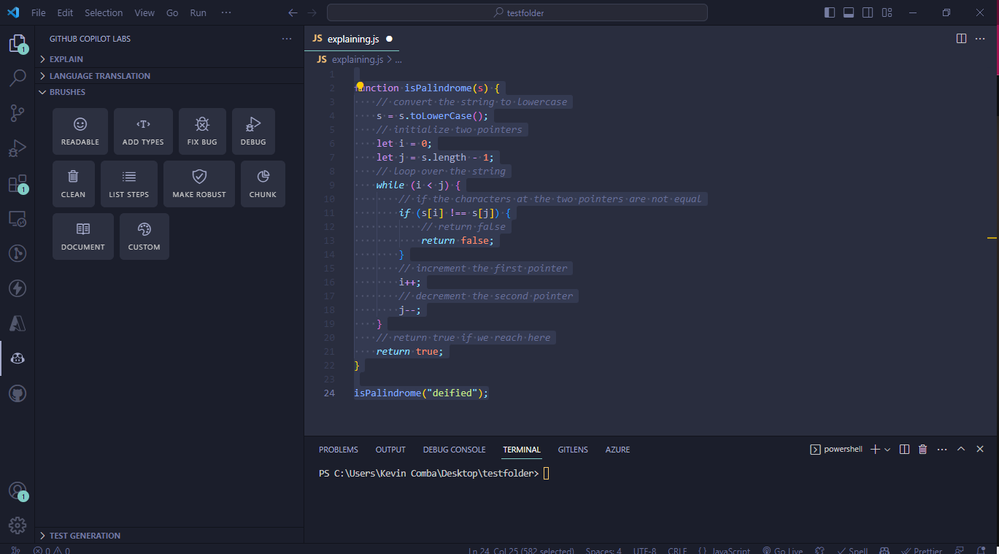The image size is (999, 554).
Task: Open the Selection menu
Action: (x=103, y=13)
